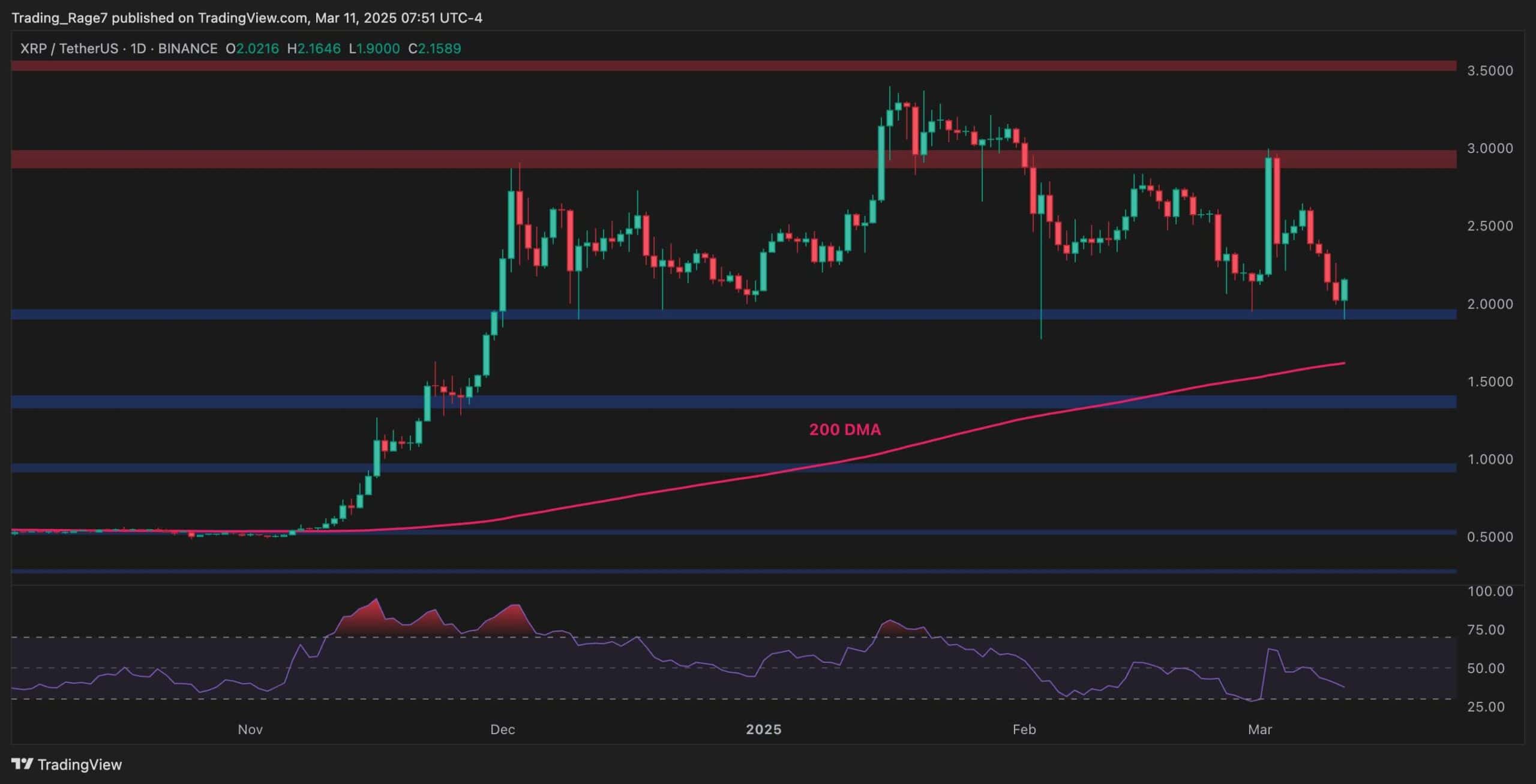Click the latest green candle at right
The width and height of the screenshot is (1536, 784).
click(1345, 290)
